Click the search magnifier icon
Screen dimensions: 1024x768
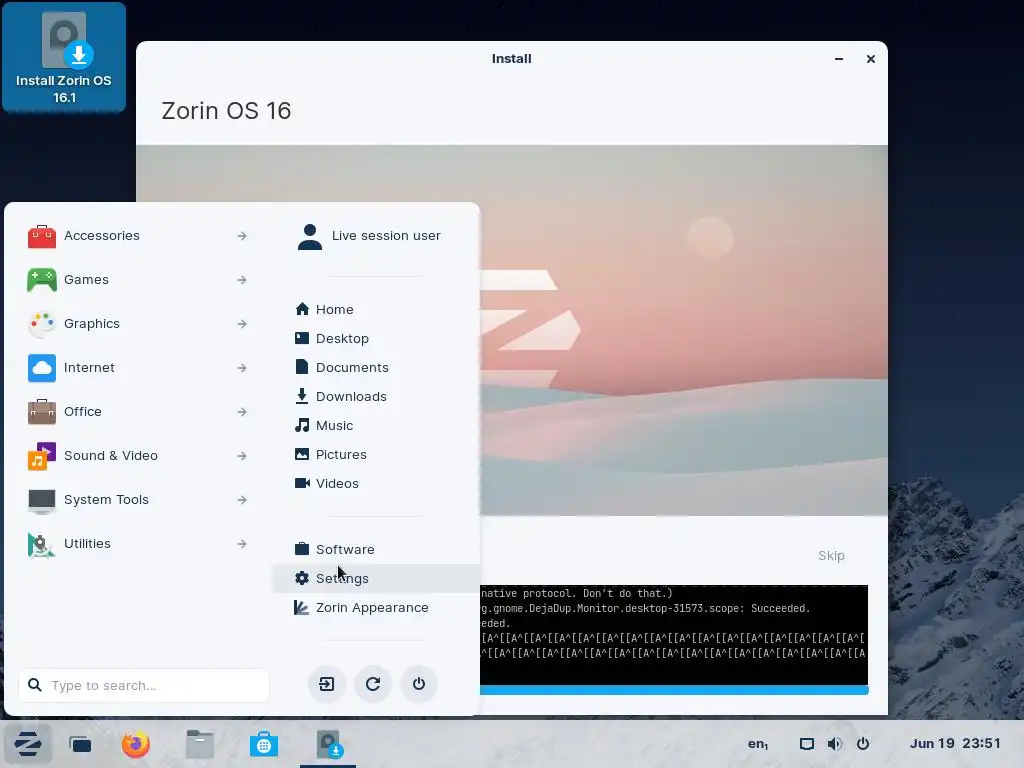tap(35, 684)
